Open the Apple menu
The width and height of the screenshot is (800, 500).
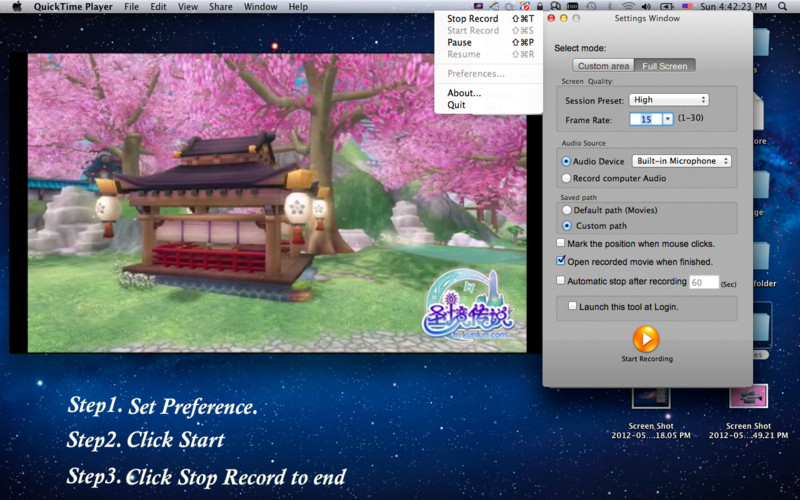tap(17, 7)
